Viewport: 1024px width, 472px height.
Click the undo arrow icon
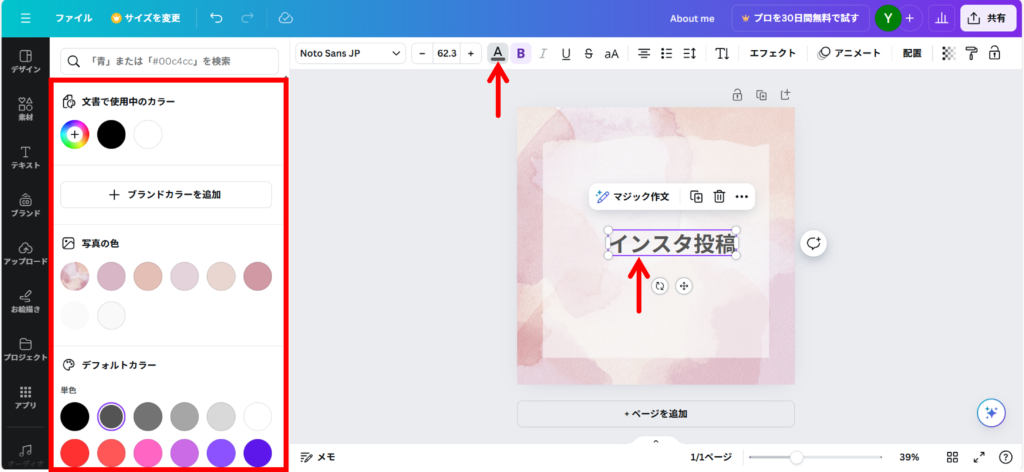coord(217,18)
